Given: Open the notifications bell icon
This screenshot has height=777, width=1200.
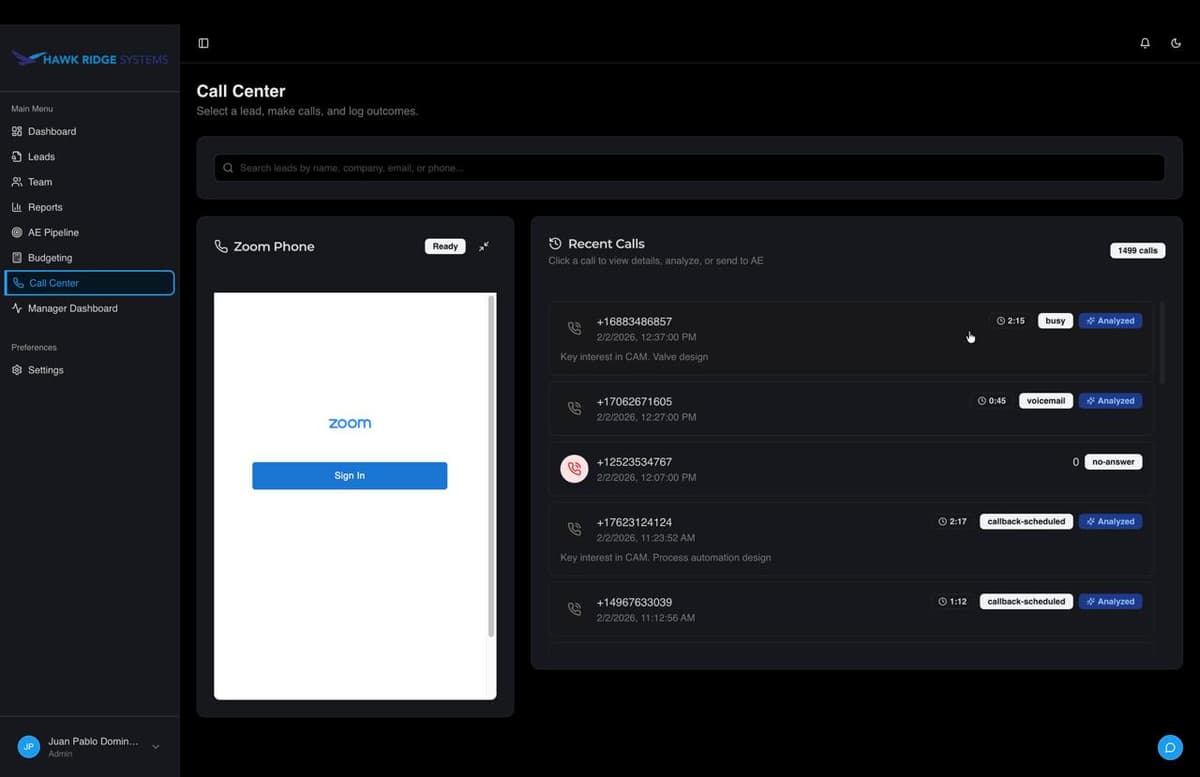Looking at the screenshot, I should (1145, 43).
